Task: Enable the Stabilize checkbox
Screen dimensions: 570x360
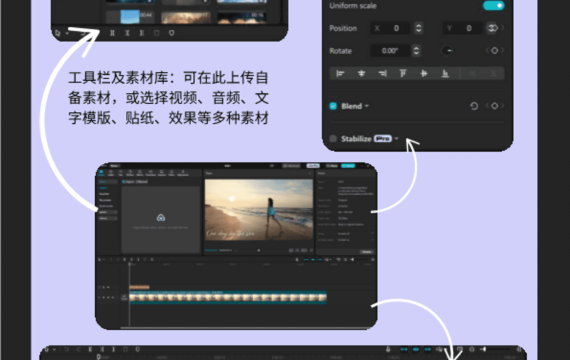Action: point(333,139)
